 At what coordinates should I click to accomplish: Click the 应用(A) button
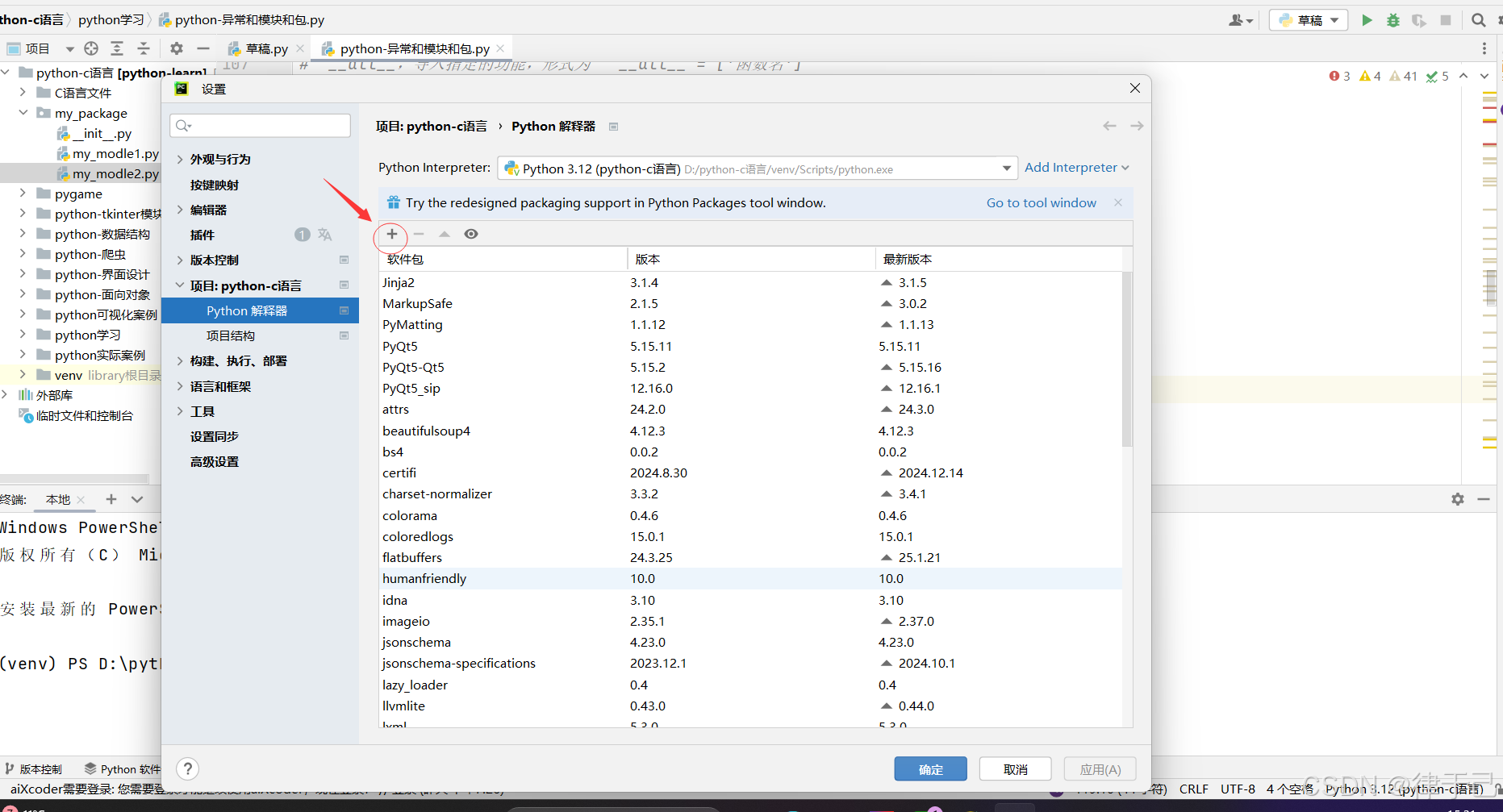1100,769
